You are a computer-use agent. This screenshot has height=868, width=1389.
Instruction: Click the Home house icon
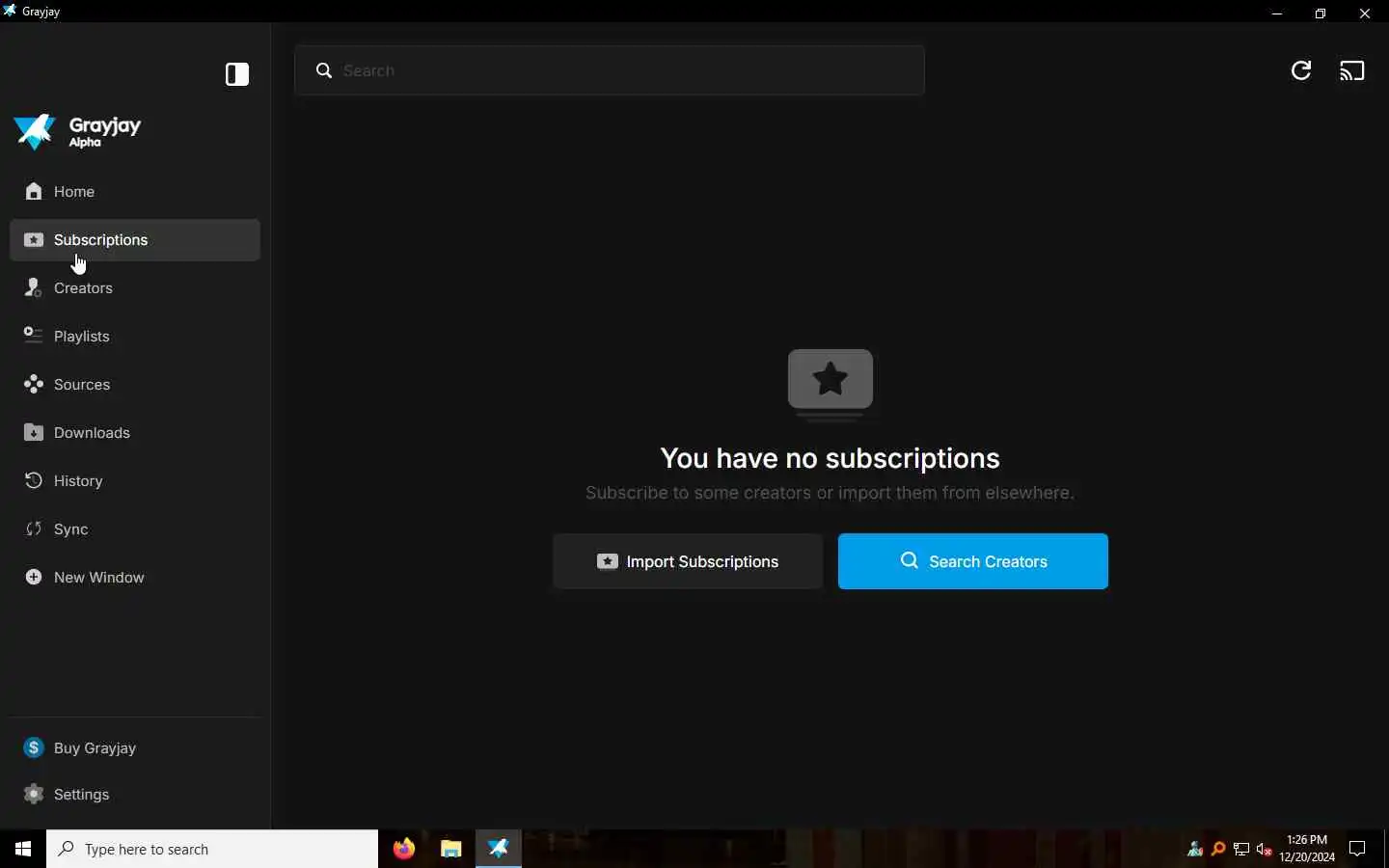[x=34, y=191]
